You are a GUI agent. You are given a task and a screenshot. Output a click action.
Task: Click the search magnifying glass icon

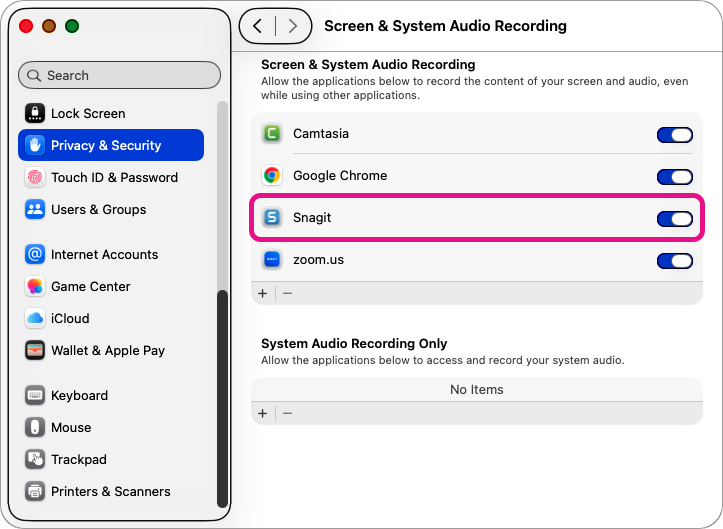click(x=34, y=75)
